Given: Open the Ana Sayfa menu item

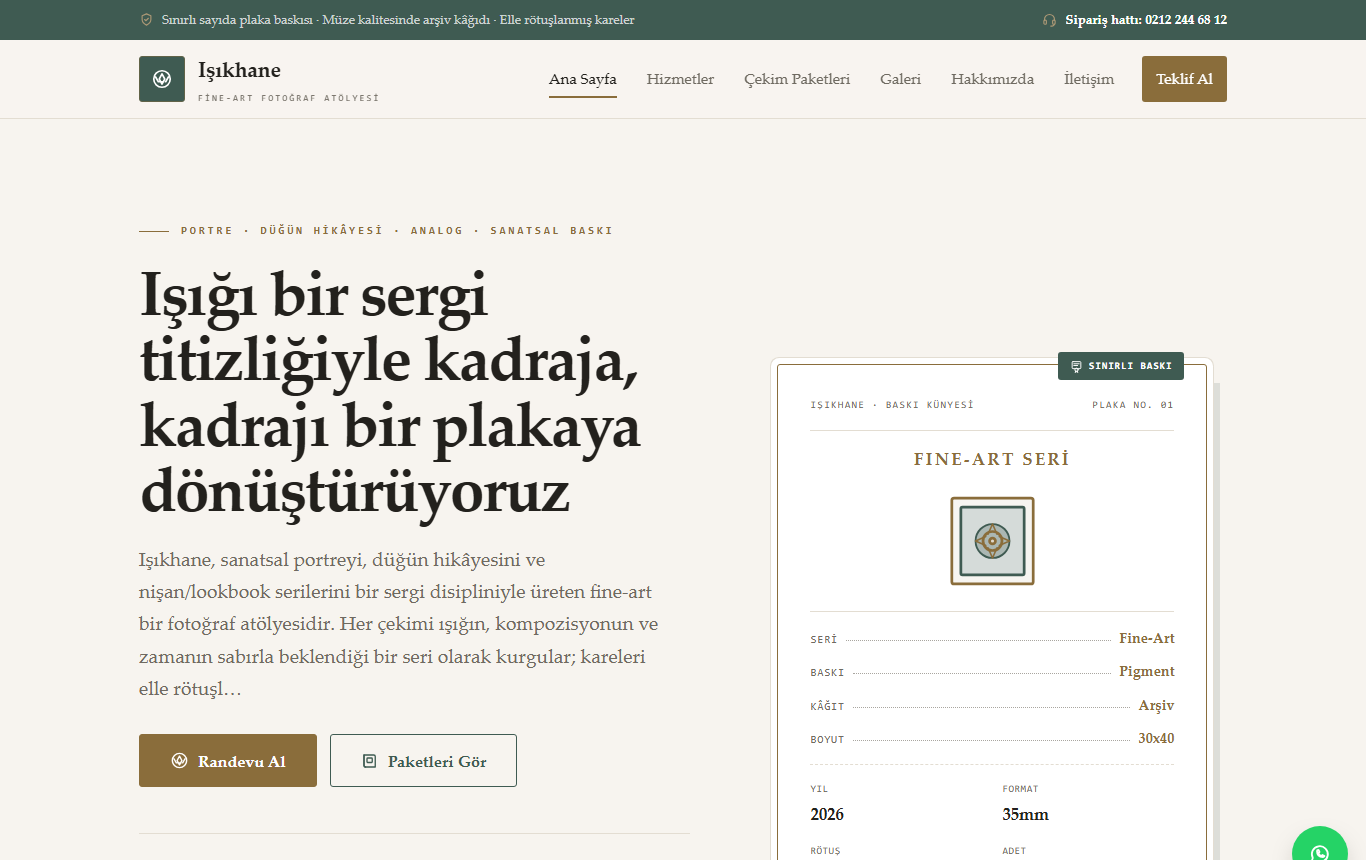Looking at the screenshot, I should pyautogui.click(x=583, y=79).
